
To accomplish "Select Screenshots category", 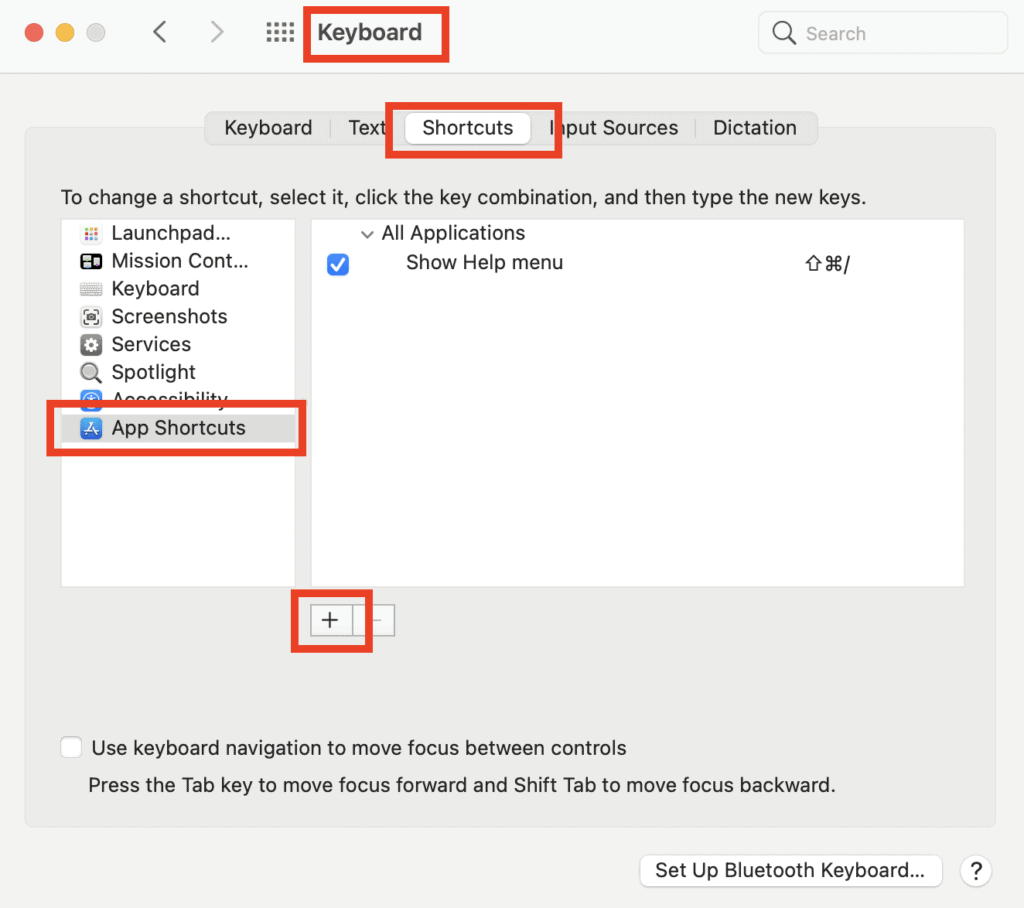I will [x=178, y=317].
